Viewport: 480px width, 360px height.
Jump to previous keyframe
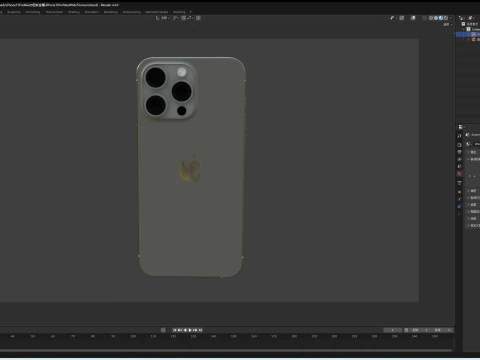[180, 330]
